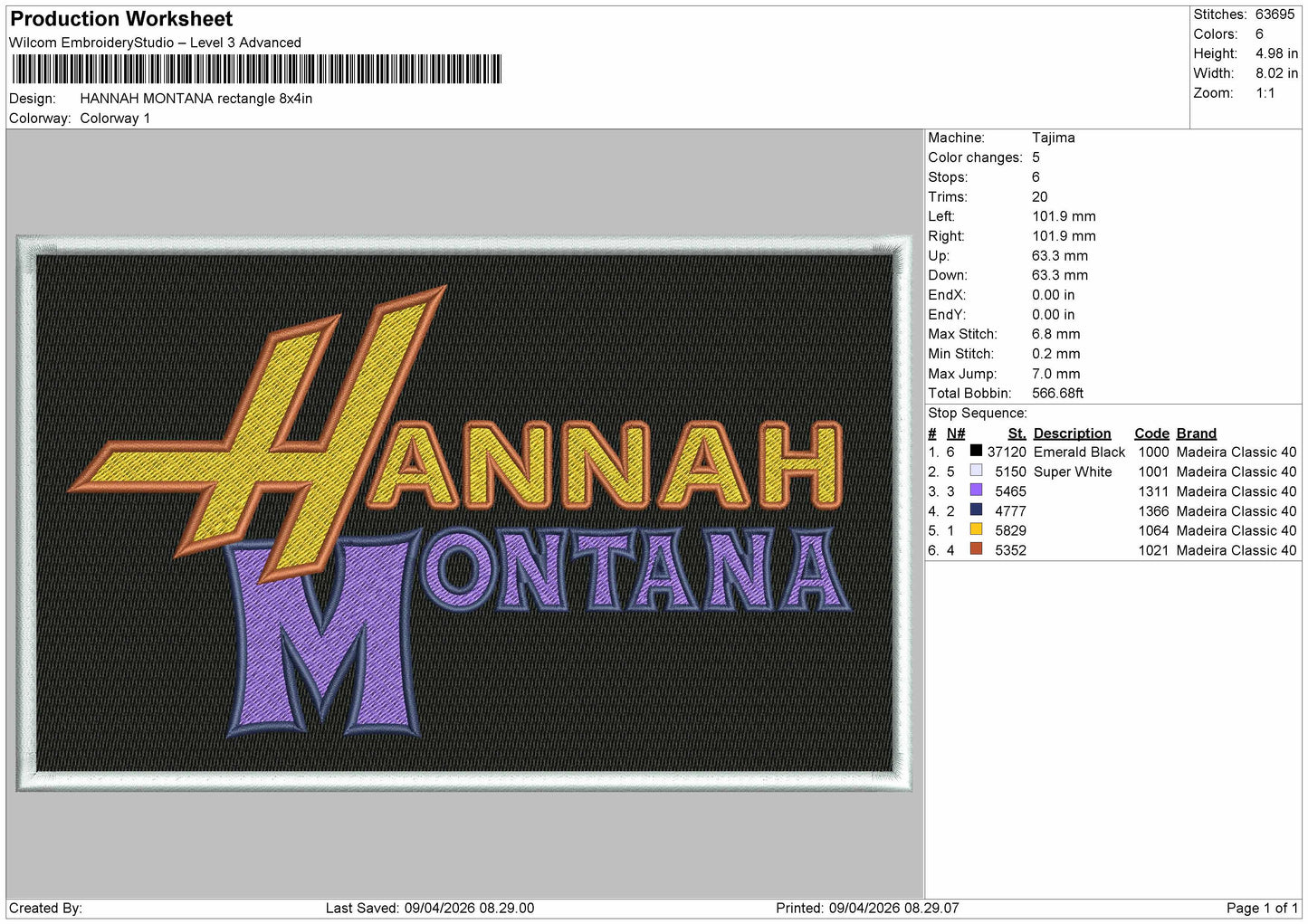Click the Up value '63.3 mm'
This screenshot has width=1308, height=924.
coord(1060,256)
